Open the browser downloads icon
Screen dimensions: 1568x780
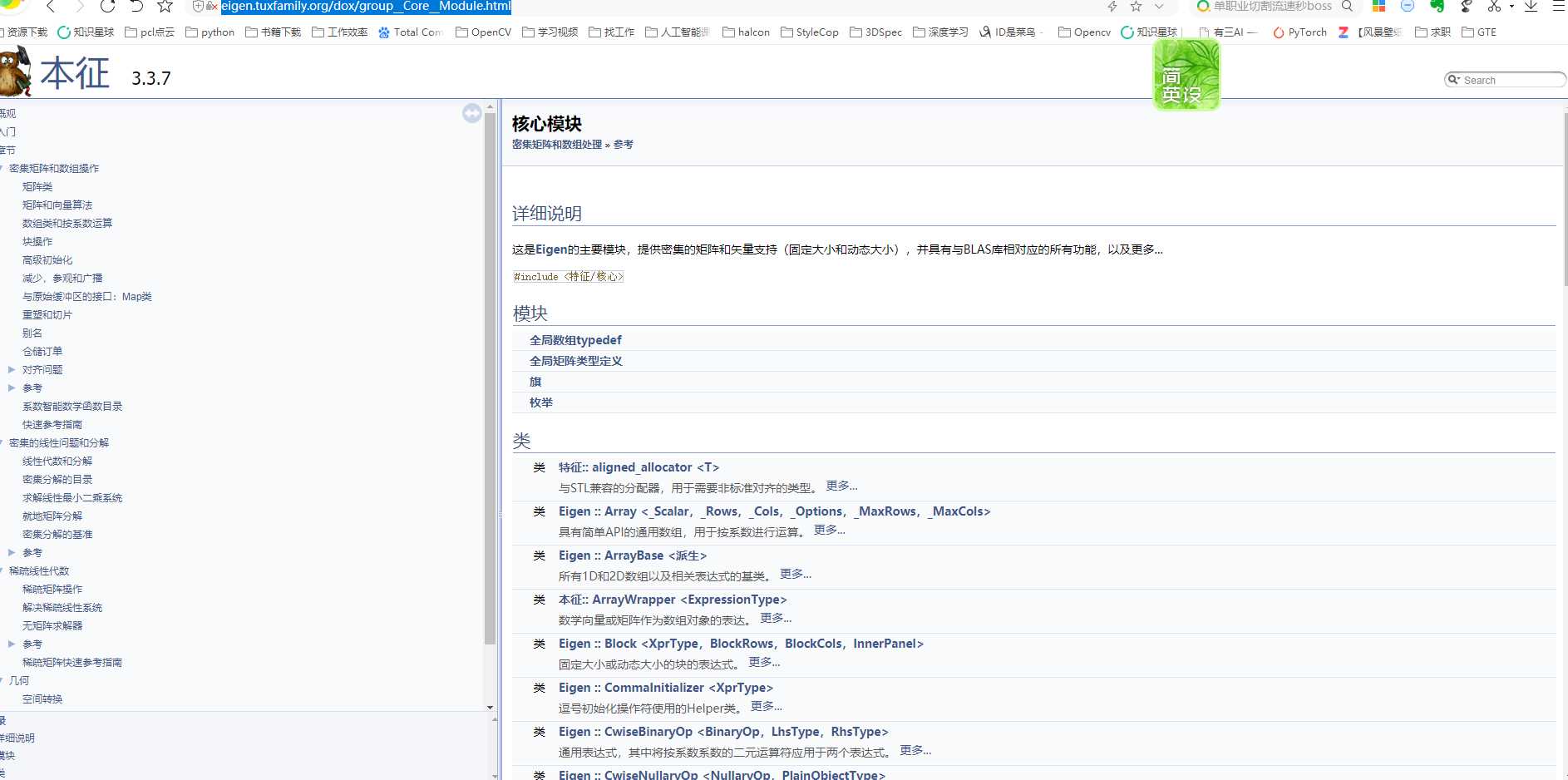click(1529, 7)
